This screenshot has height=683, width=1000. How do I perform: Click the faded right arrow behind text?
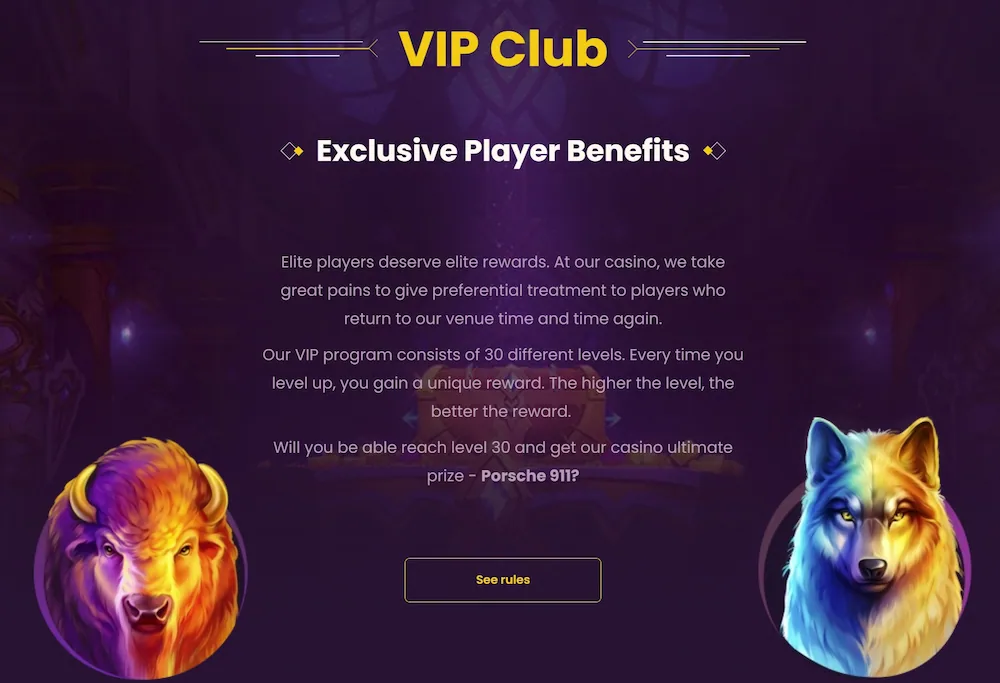point(613,419)
